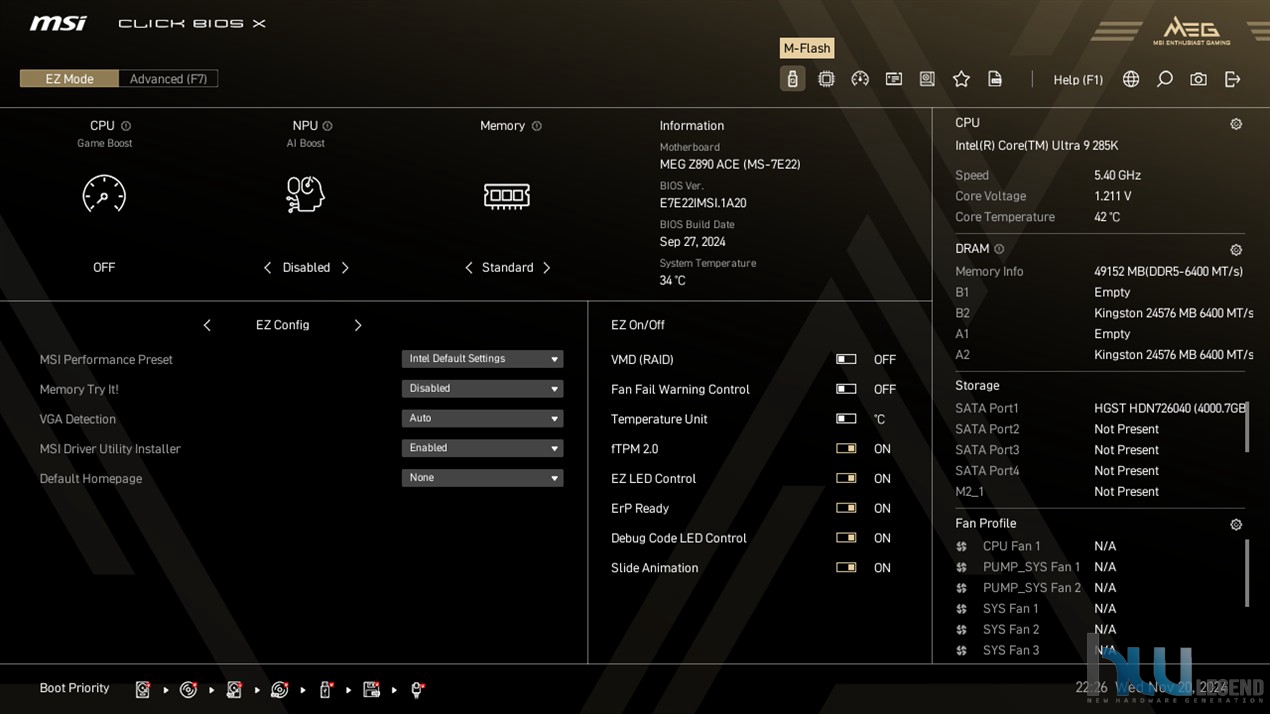Viewport: 1270px width, 714px height.
Task: Click the Core Voltage 1.211 V value
Action: [x=1112, y=196]
